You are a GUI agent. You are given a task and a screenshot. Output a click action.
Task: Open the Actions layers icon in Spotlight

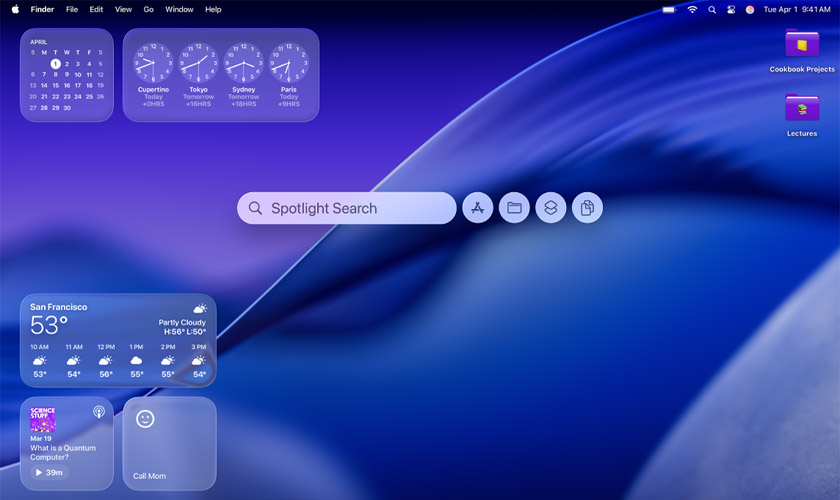point(551,208)
